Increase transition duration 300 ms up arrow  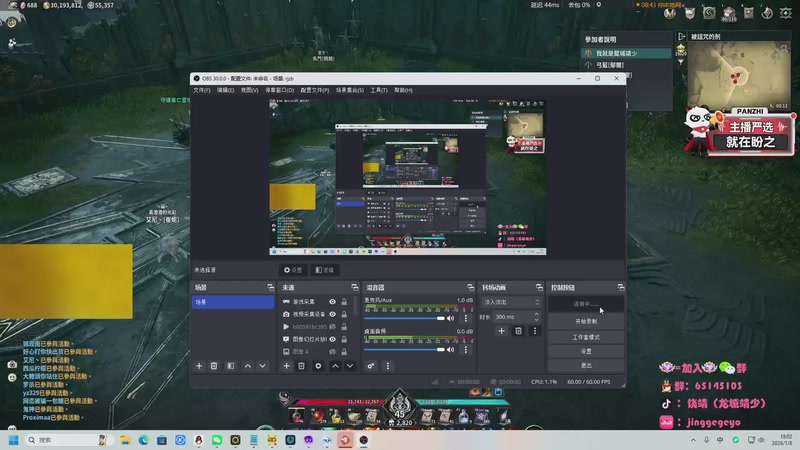[536, 314]
